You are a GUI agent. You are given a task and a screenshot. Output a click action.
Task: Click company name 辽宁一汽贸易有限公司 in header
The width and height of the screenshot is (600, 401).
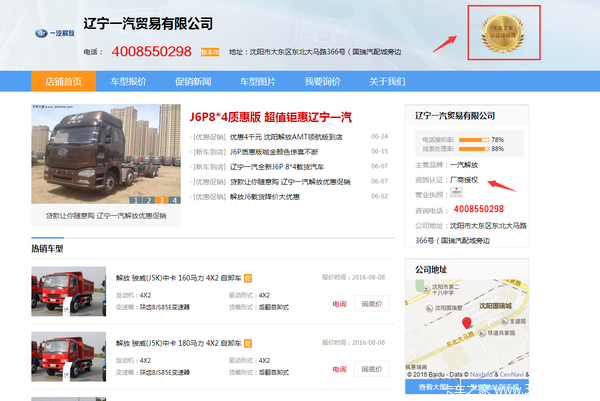[148, 23]
